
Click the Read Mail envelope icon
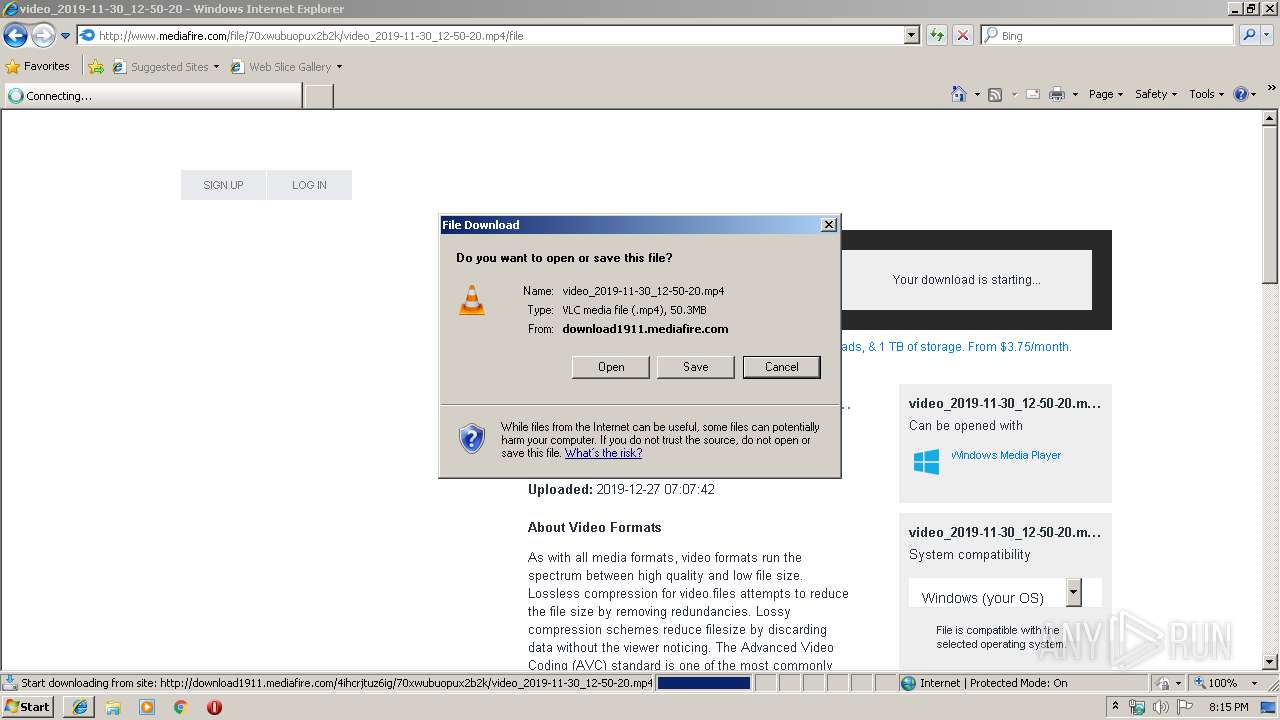pos(1033,94)
